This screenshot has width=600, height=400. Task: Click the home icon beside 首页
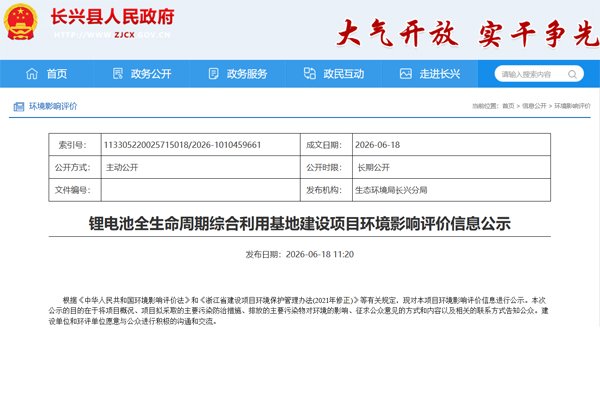coord(32,73)
